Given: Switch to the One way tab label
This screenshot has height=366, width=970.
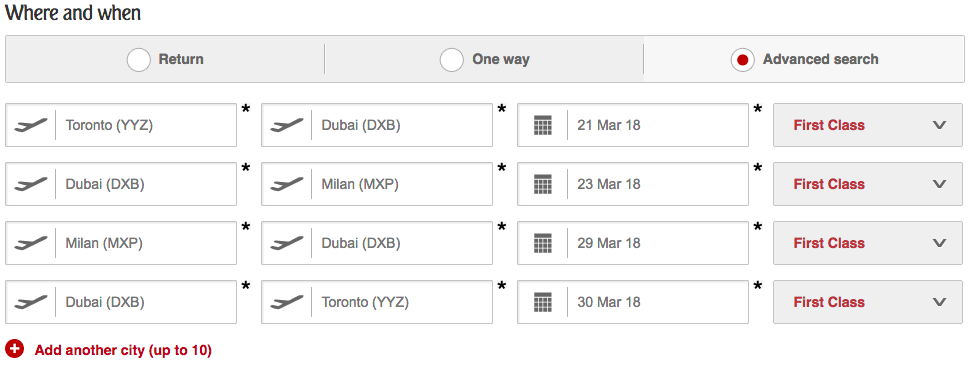Looking at the screenshot, I should pos(501,59).
